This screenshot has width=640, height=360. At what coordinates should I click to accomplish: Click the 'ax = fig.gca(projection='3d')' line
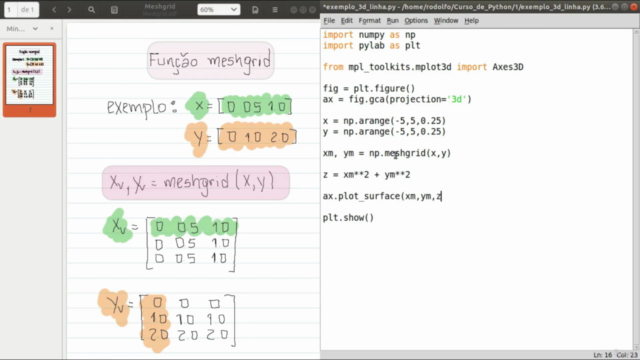pos(397,99)
